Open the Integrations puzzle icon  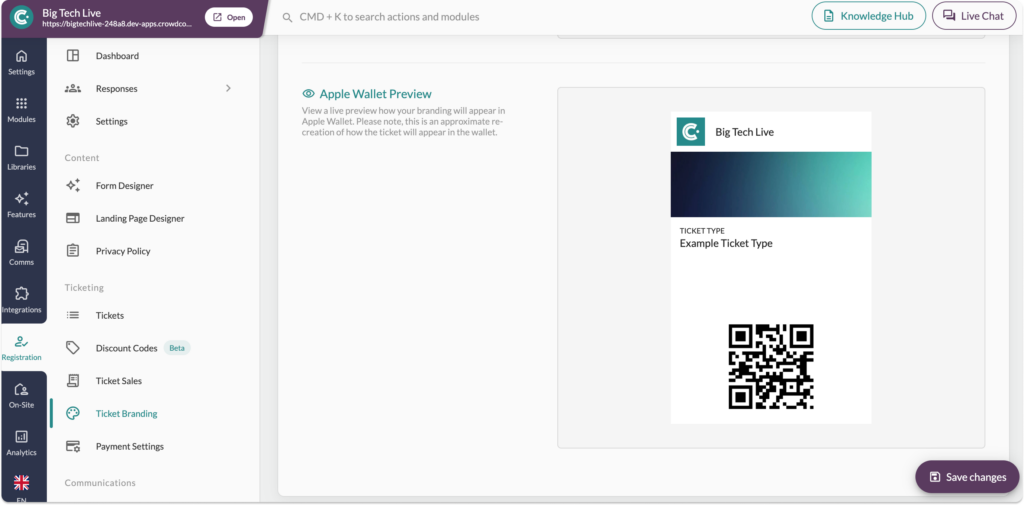point(21,299)
